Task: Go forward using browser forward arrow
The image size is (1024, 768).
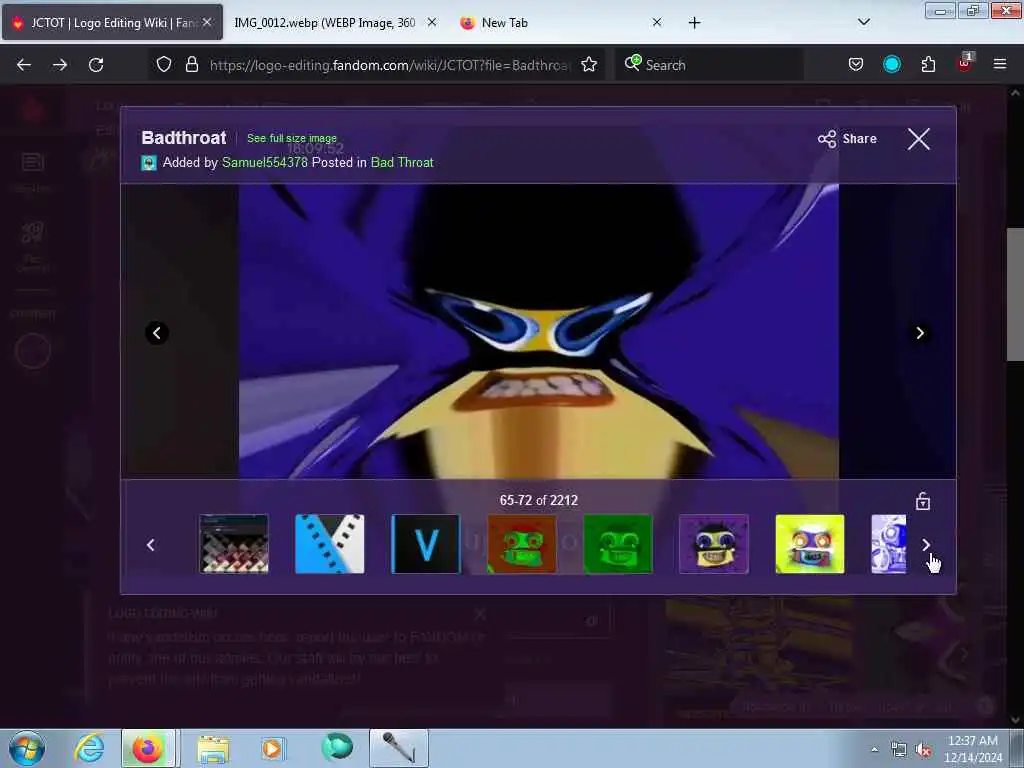Action: 60,65
